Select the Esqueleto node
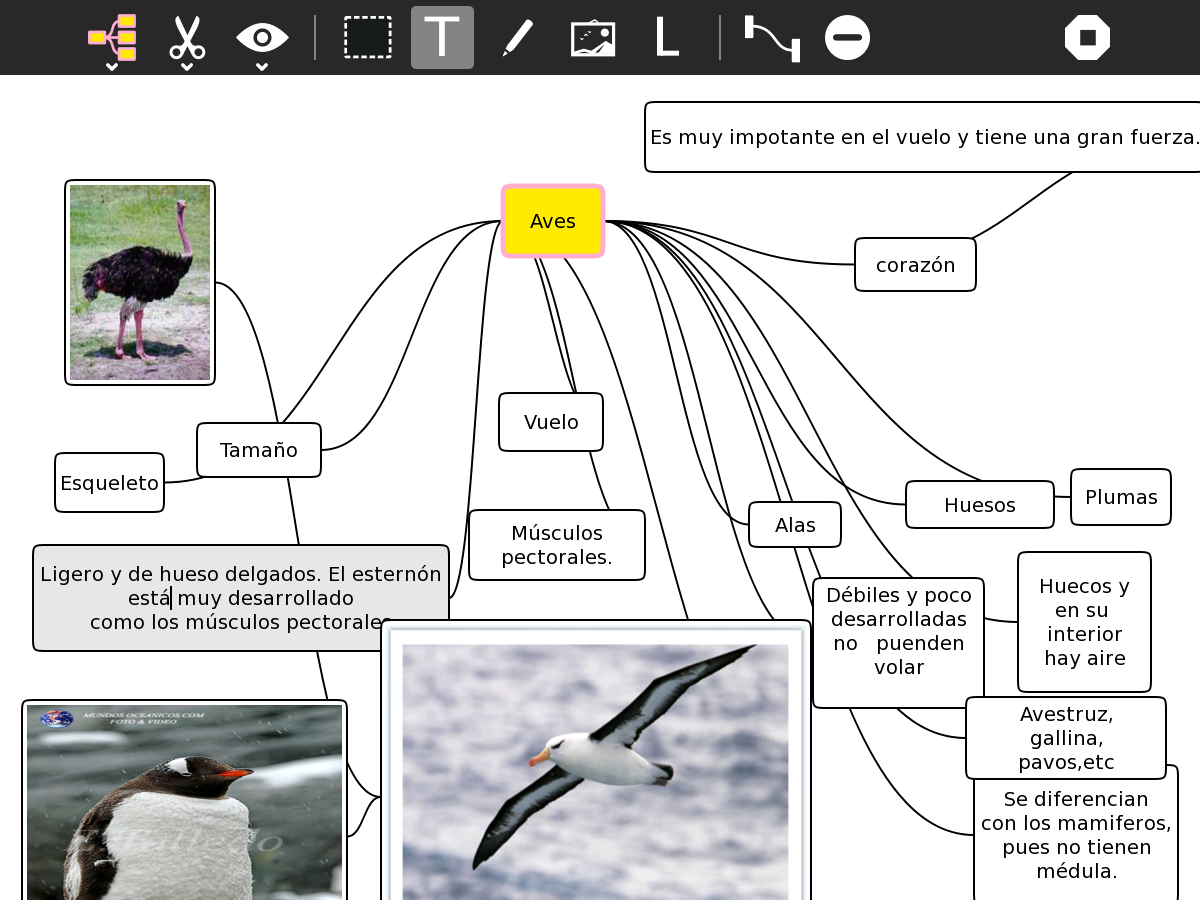 click(x=109, y=483)
